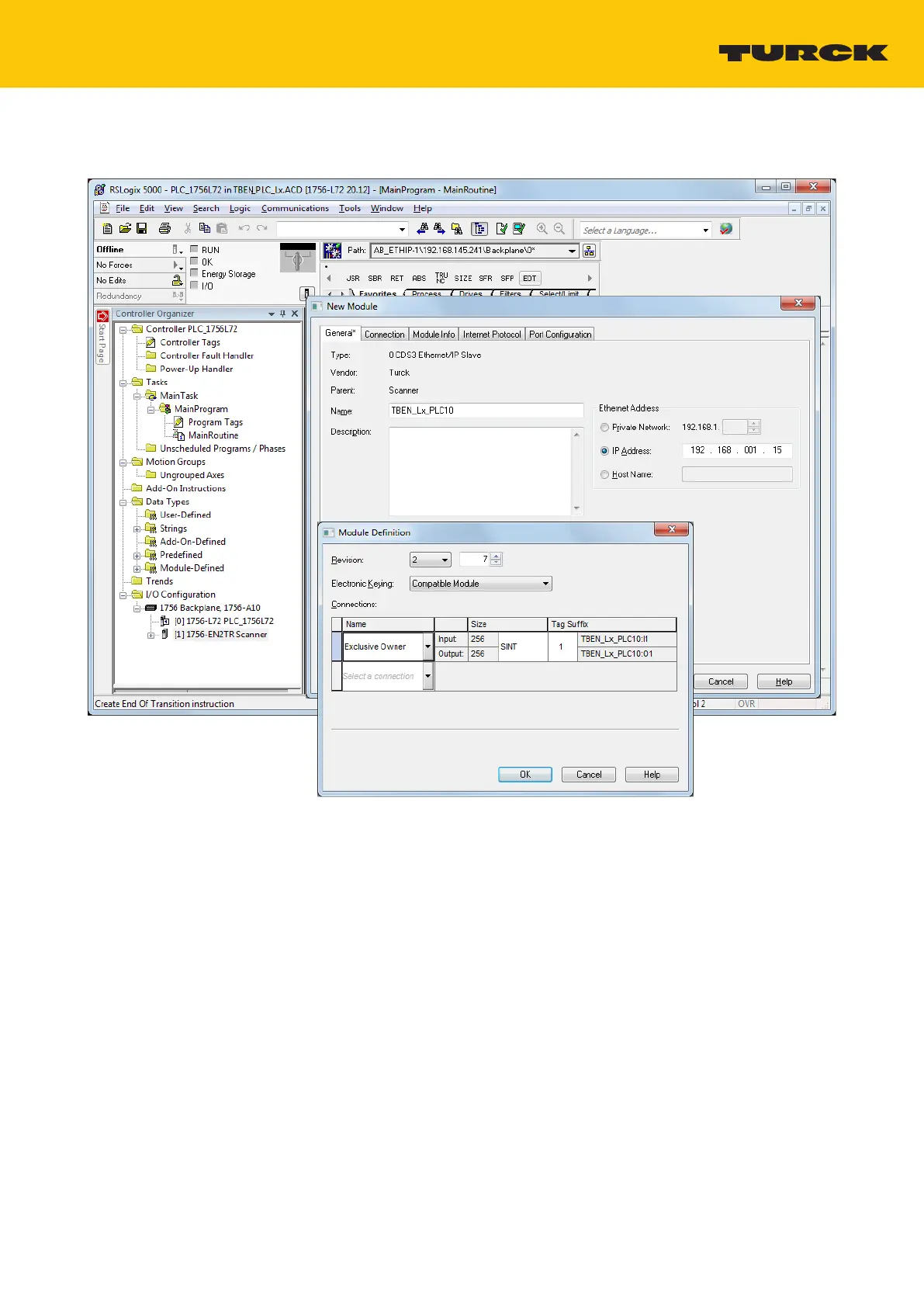Select the IP Address radio button
The height and width of the screenshot is (1307, 924).
pos(604,451)
